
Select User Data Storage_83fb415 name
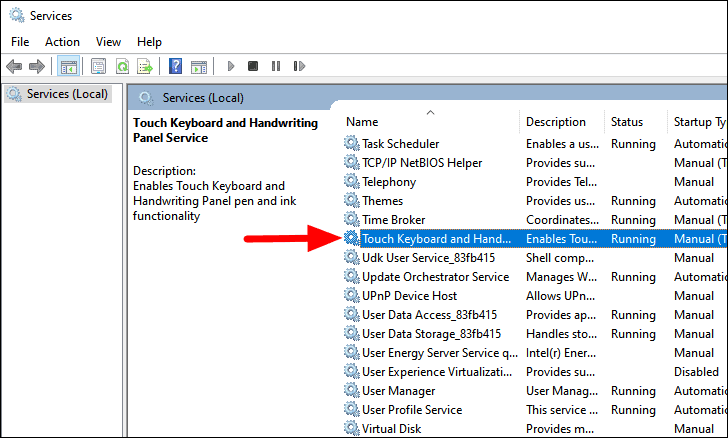(431, 334)
